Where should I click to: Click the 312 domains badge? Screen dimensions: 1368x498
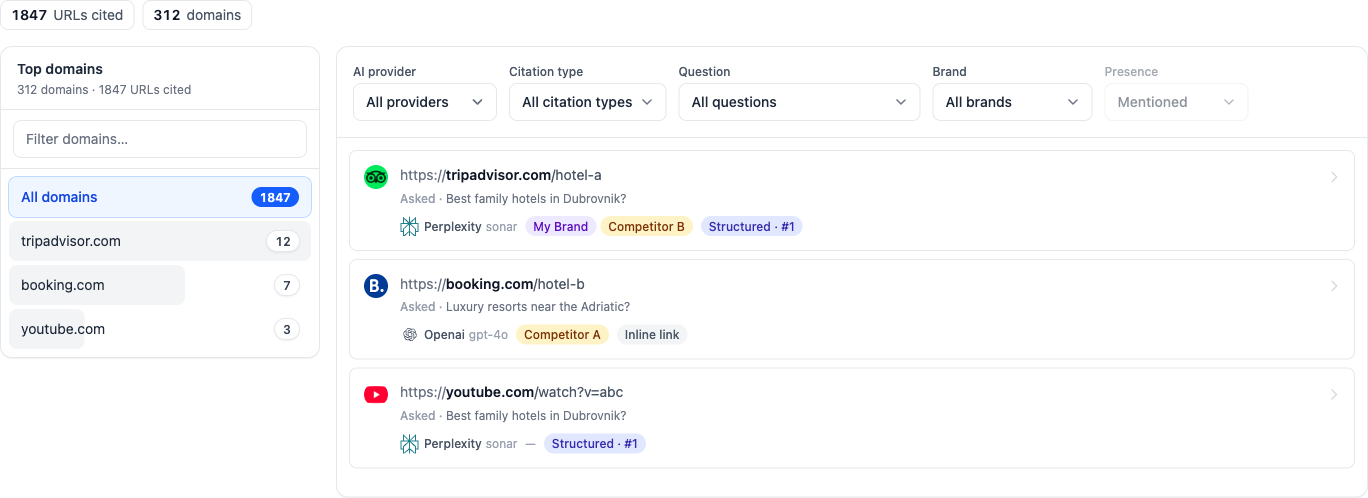click(x=197, y=15)
